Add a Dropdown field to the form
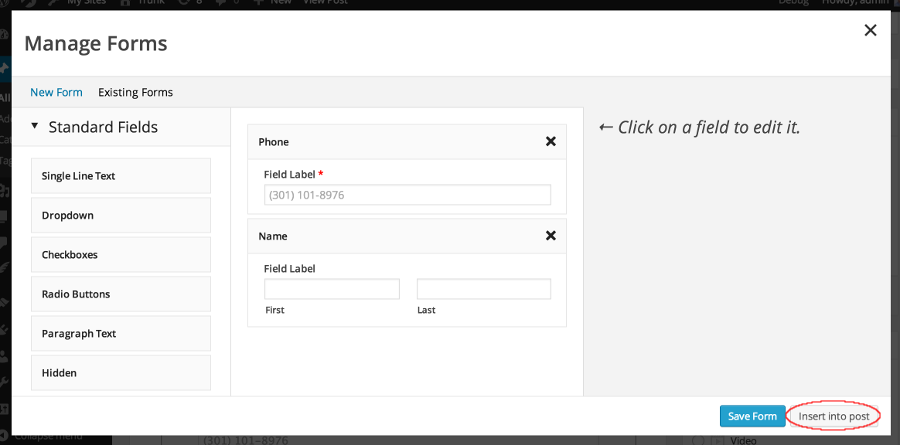Screen dimensions: 900x445 coord(121,215)
